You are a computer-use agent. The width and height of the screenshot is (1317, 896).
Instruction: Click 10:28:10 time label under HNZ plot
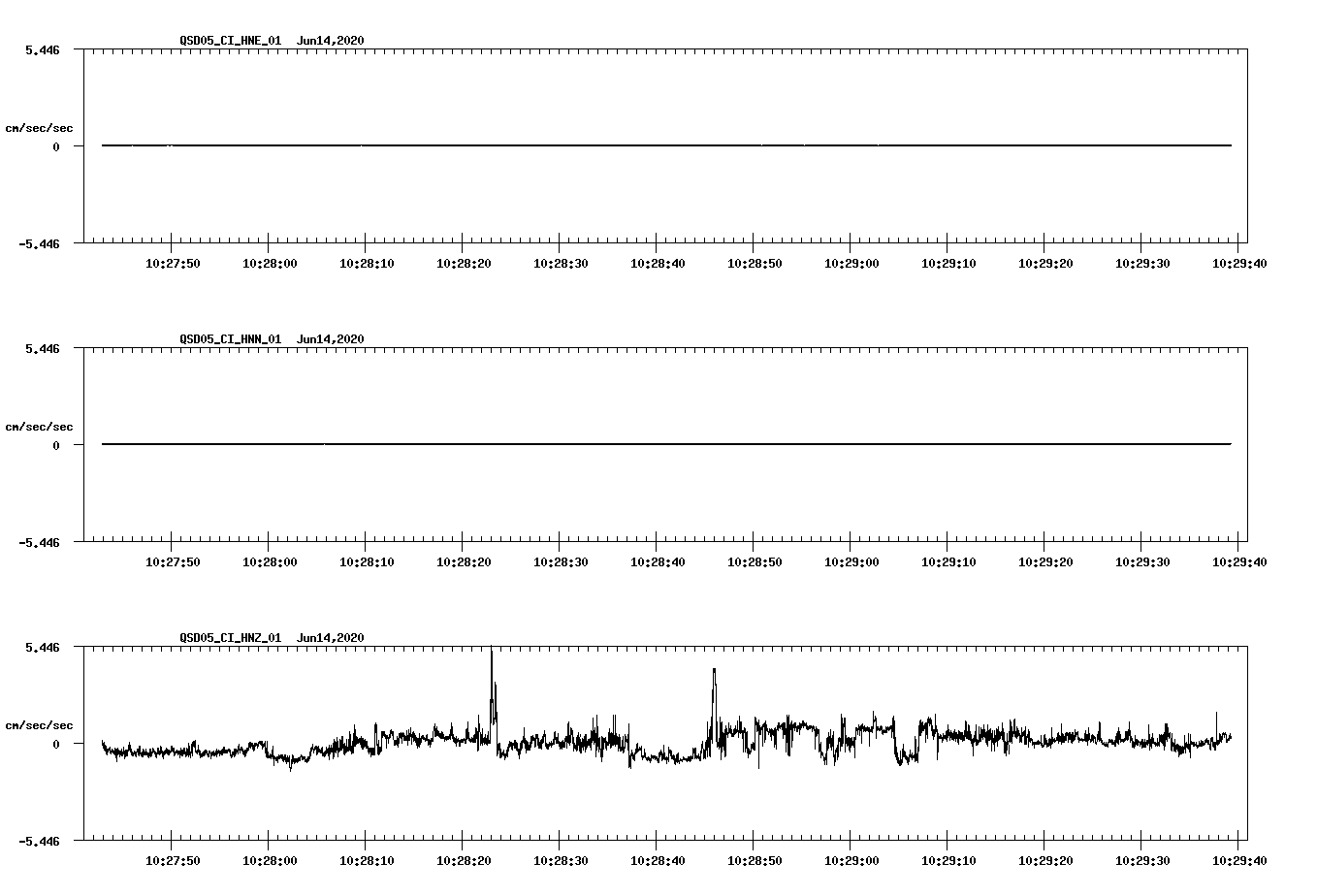pyautogui.click(x=367, y=860)
